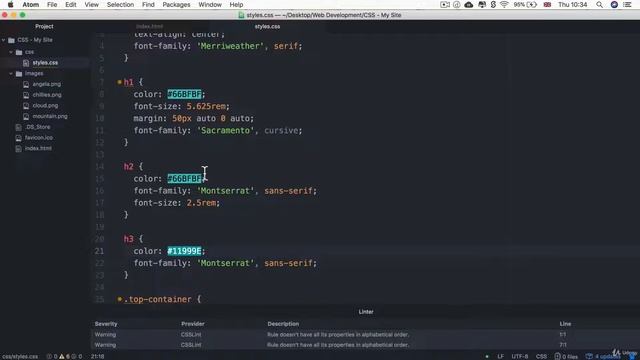
Task: Collapse the css folder arrow
Action: tap(11, 52)
